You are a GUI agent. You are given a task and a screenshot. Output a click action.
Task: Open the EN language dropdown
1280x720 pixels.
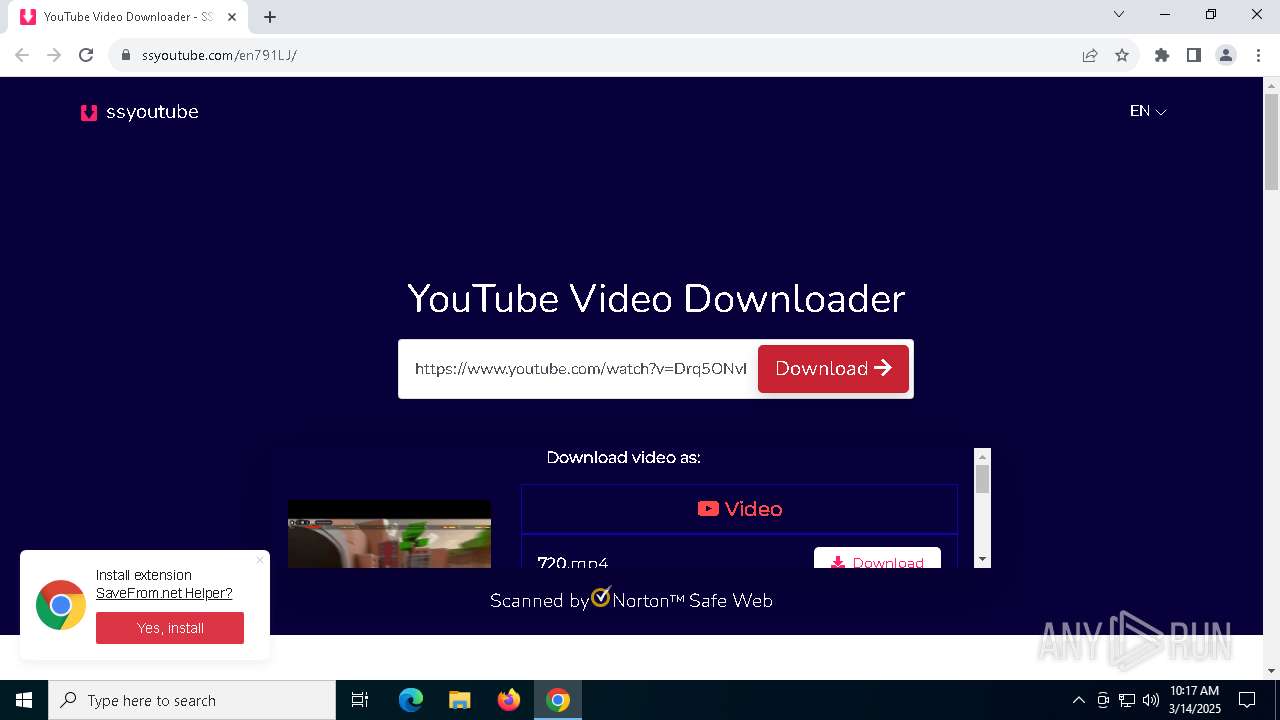pyautogui.click(x=1148, y=111)
